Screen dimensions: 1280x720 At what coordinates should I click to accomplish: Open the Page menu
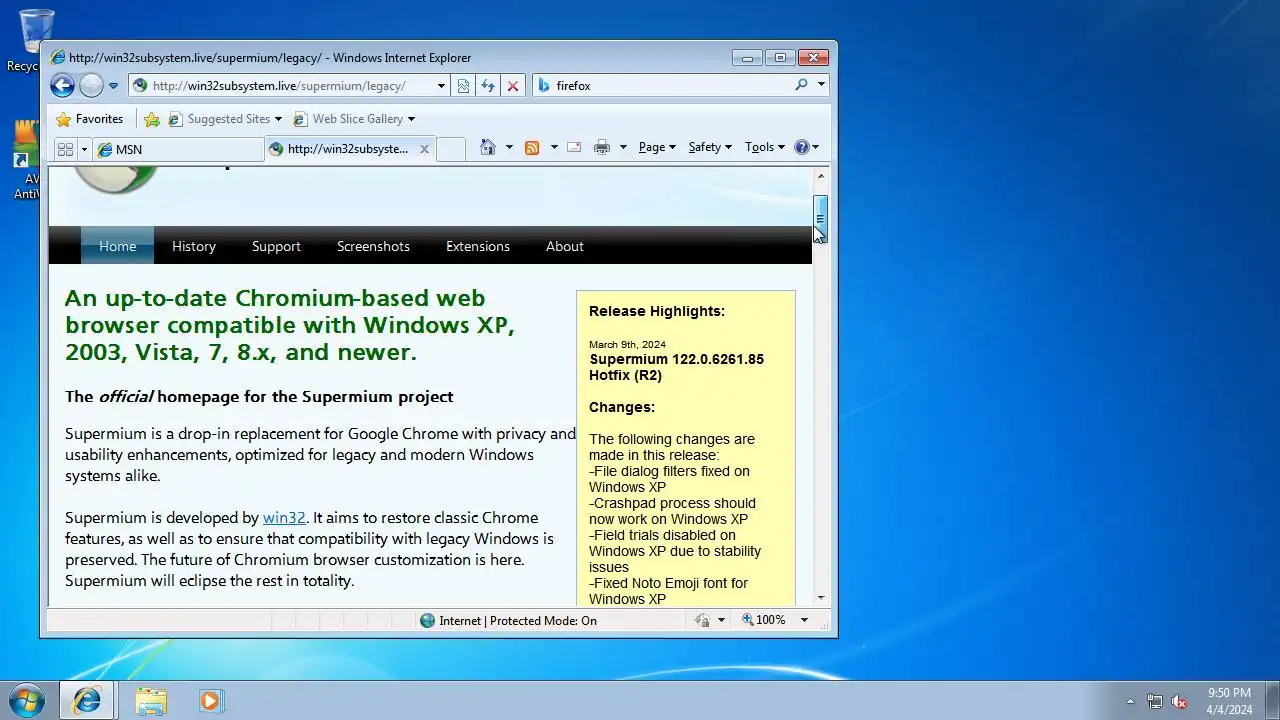click(657, 147)
